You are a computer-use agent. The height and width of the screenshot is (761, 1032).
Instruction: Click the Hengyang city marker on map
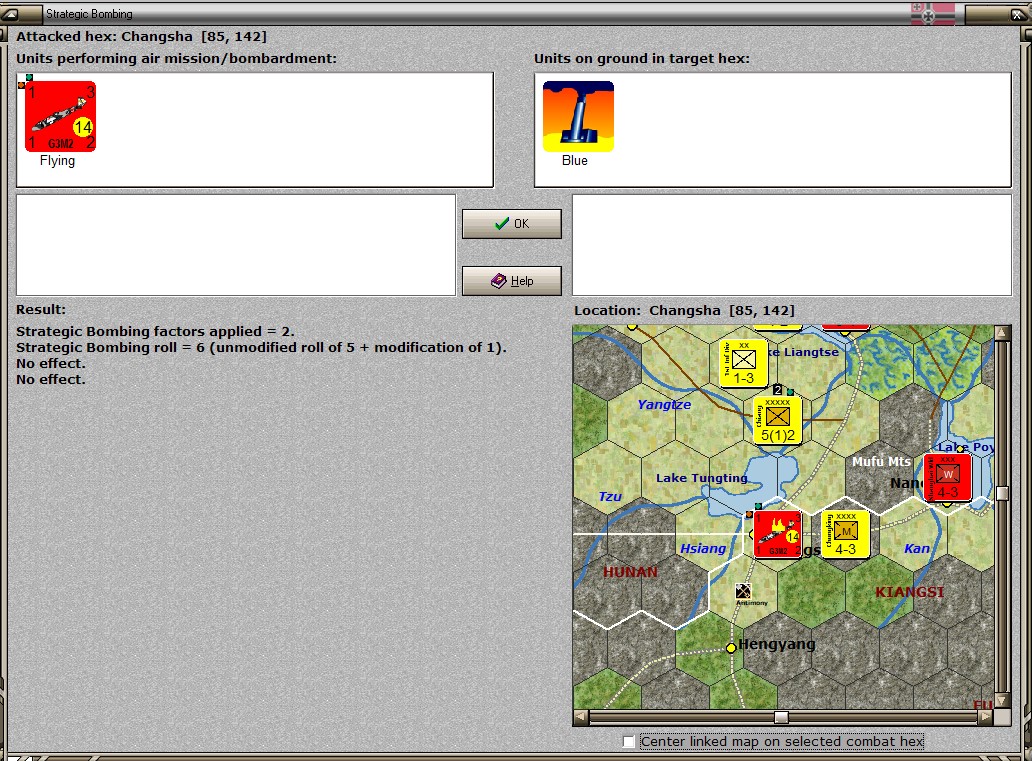point(731,648)
